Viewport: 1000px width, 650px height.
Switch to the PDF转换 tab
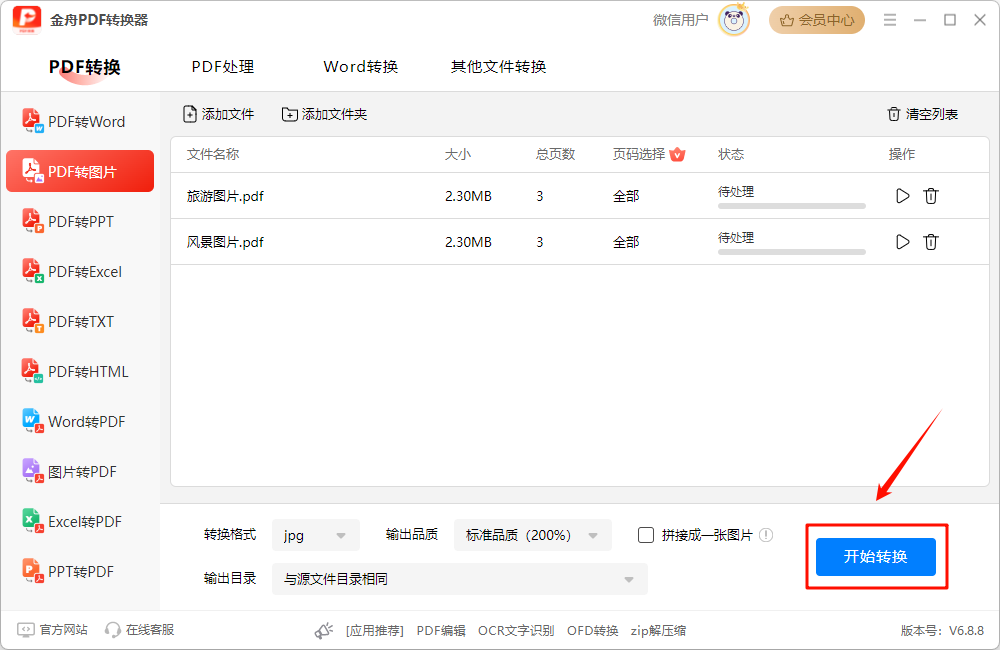coord(84,66)
